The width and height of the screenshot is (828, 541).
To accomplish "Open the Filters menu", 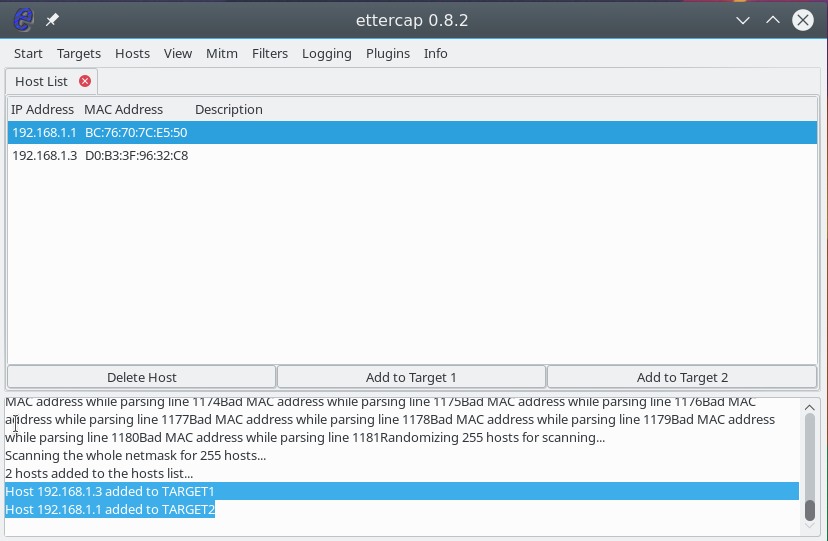I will [x=270, y=53].
